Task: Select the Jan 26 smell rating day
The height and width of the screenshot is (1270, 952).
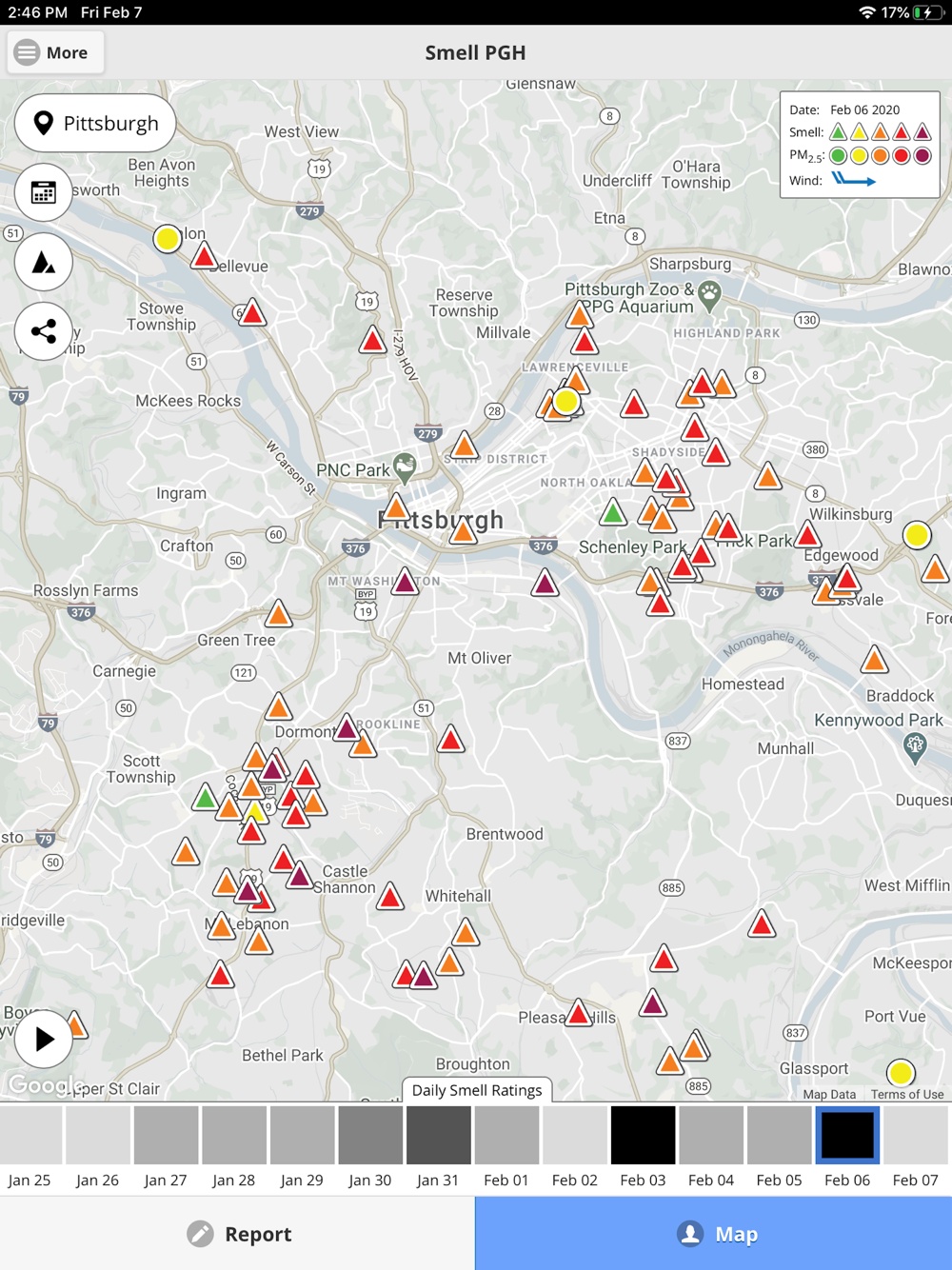Action: (x=98, y=1147)
